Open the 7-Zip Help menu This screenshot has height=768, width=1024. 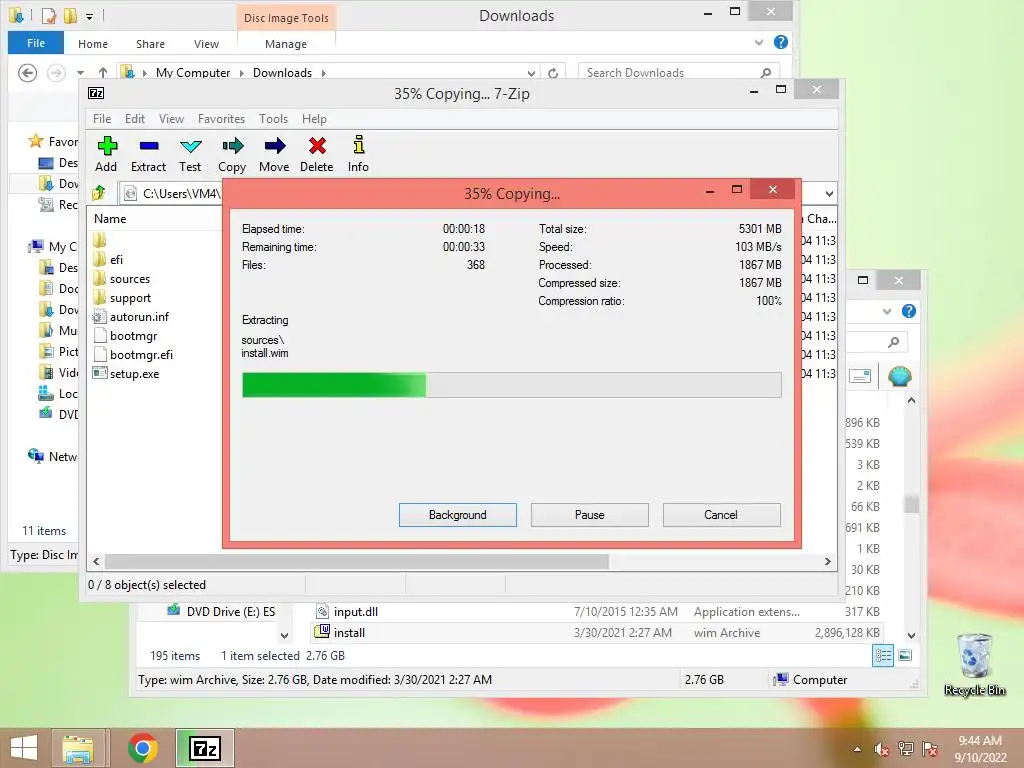(x=314, y=119)
